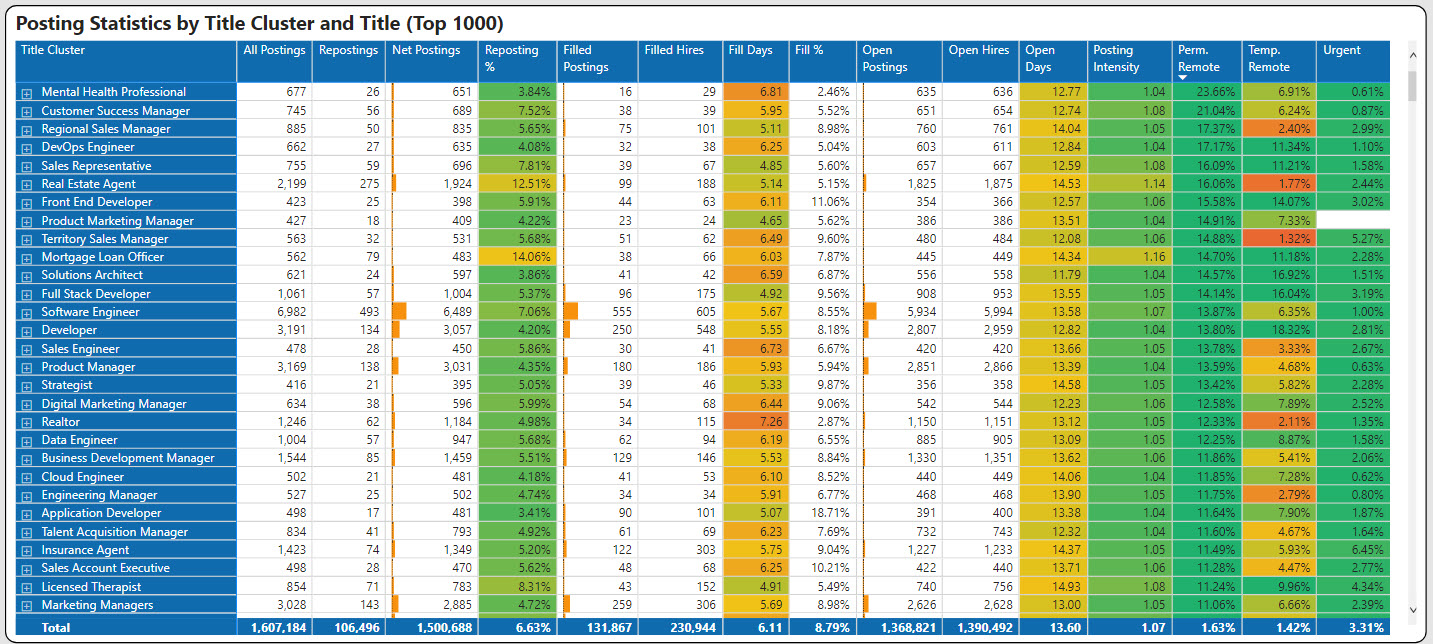Viewport: 1433px width, 644px height.
Task: Sort by Filled Postings column
Action: [598, 61]
